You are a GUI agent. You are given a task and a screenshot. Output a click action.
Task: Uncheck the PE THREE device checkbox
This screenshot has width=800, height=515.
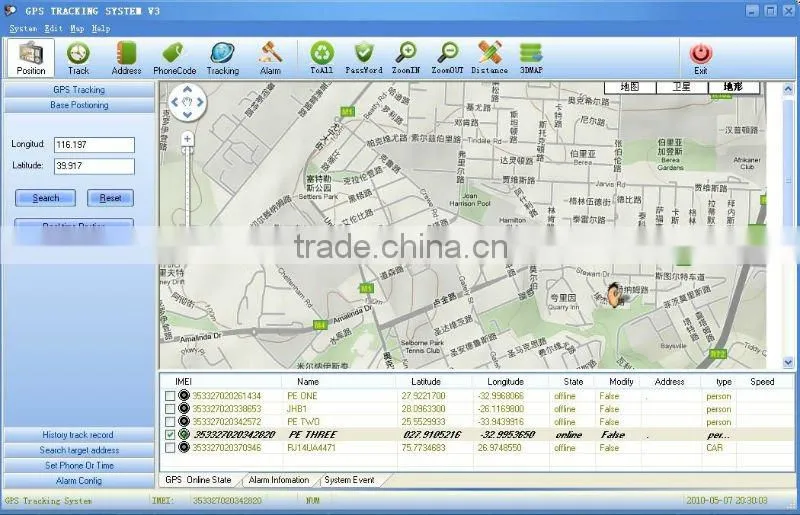point(170,435)
